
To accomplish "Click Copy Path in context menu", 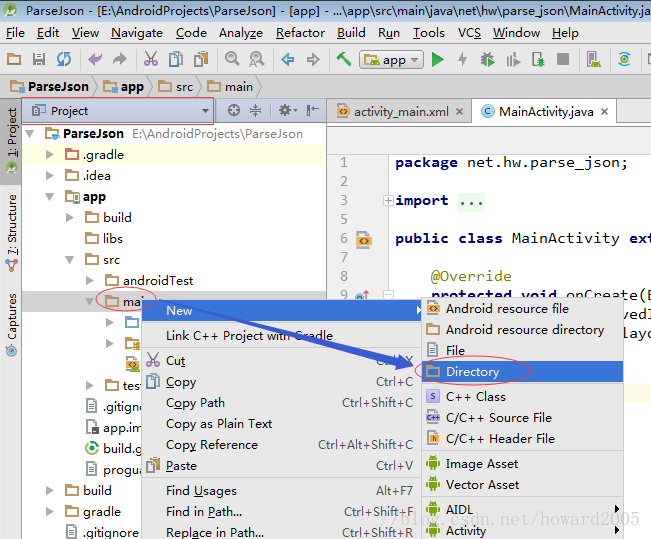I will [x=282, y=403].
